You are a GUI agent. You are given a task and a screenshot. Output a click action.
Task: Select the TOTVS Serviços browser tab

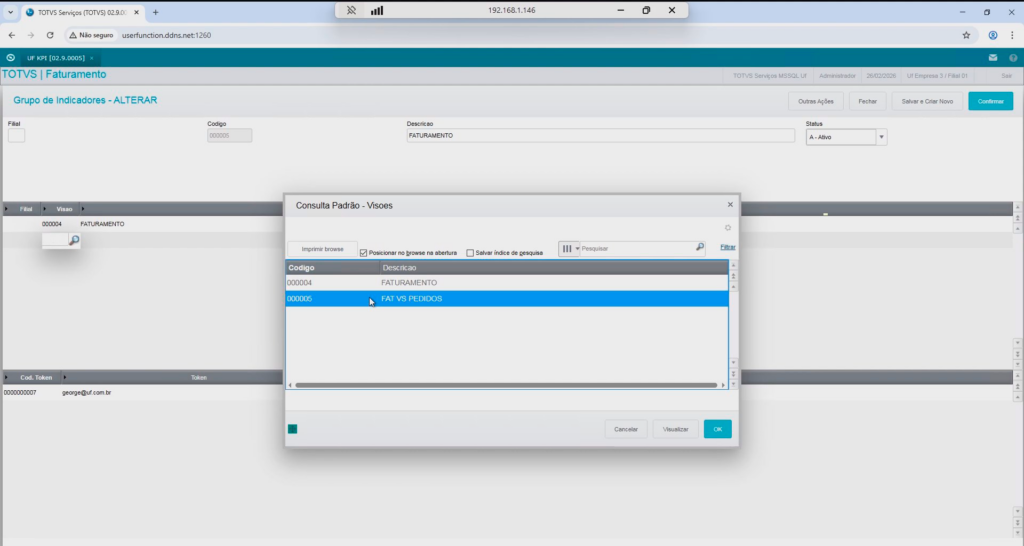tap(80, 12)
